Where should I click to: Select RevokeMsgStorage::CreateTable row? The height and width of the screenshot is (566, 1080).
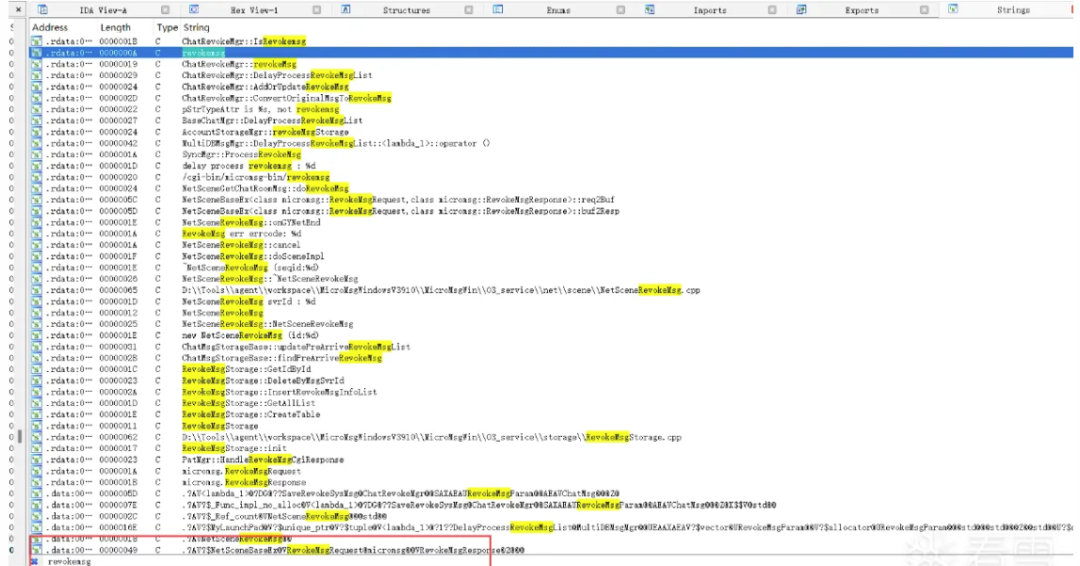551,415
